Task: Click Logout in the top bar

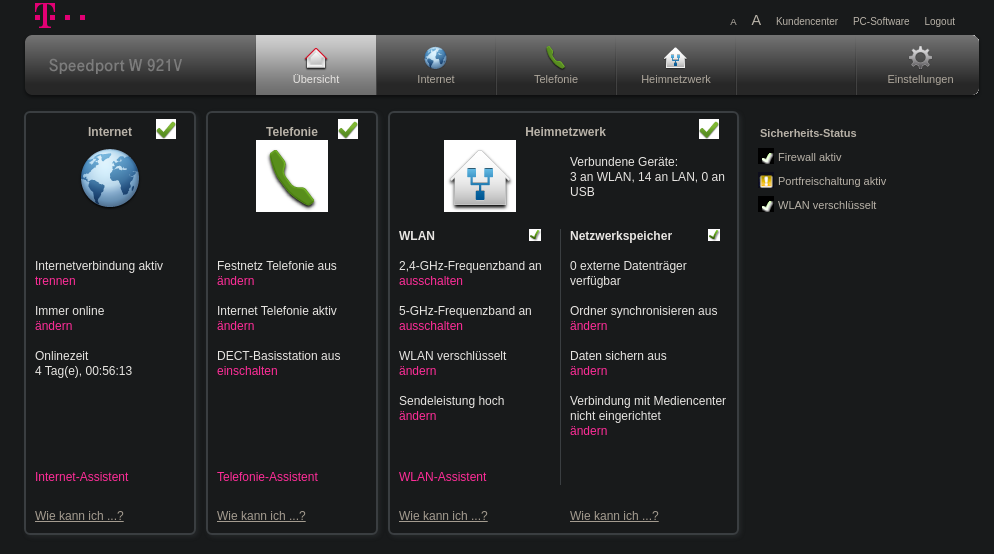Action: tap(939, 21)
